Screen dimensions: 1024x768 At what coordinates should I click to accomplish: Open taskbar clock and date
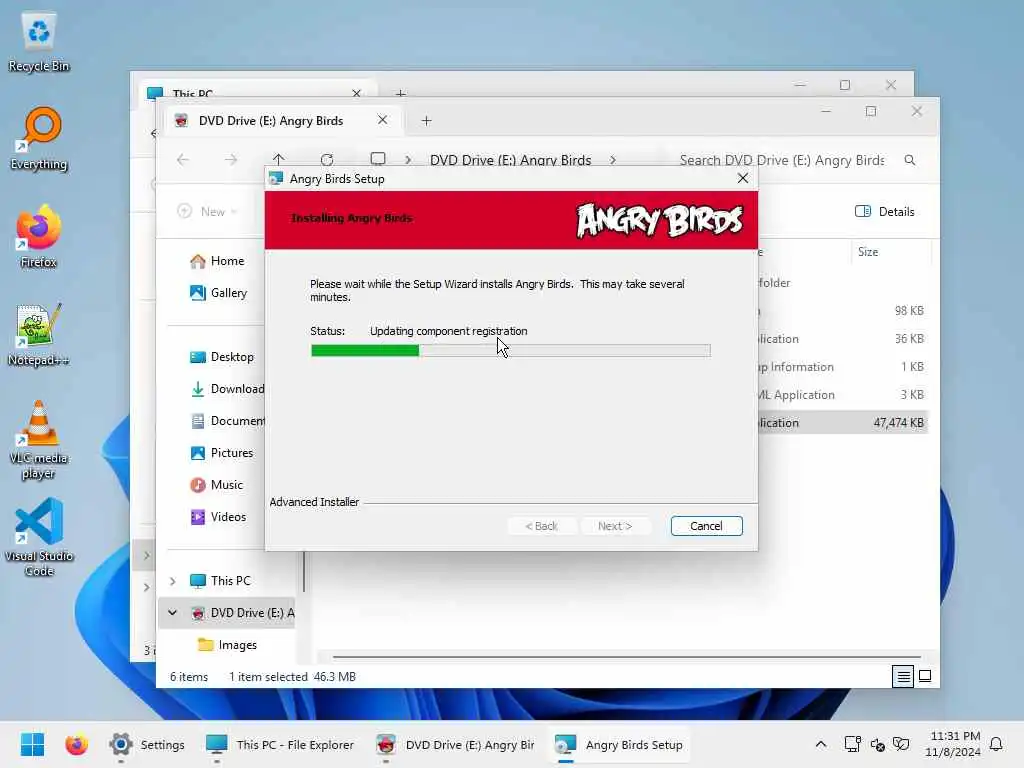(x=953, y=744)
